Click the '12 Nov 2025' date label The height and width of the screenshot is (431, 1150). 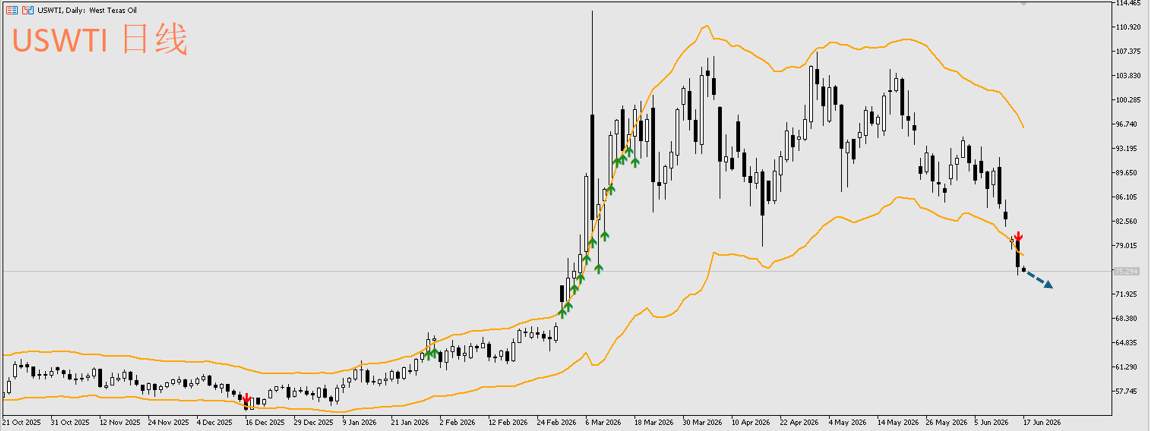coord(120,423)
